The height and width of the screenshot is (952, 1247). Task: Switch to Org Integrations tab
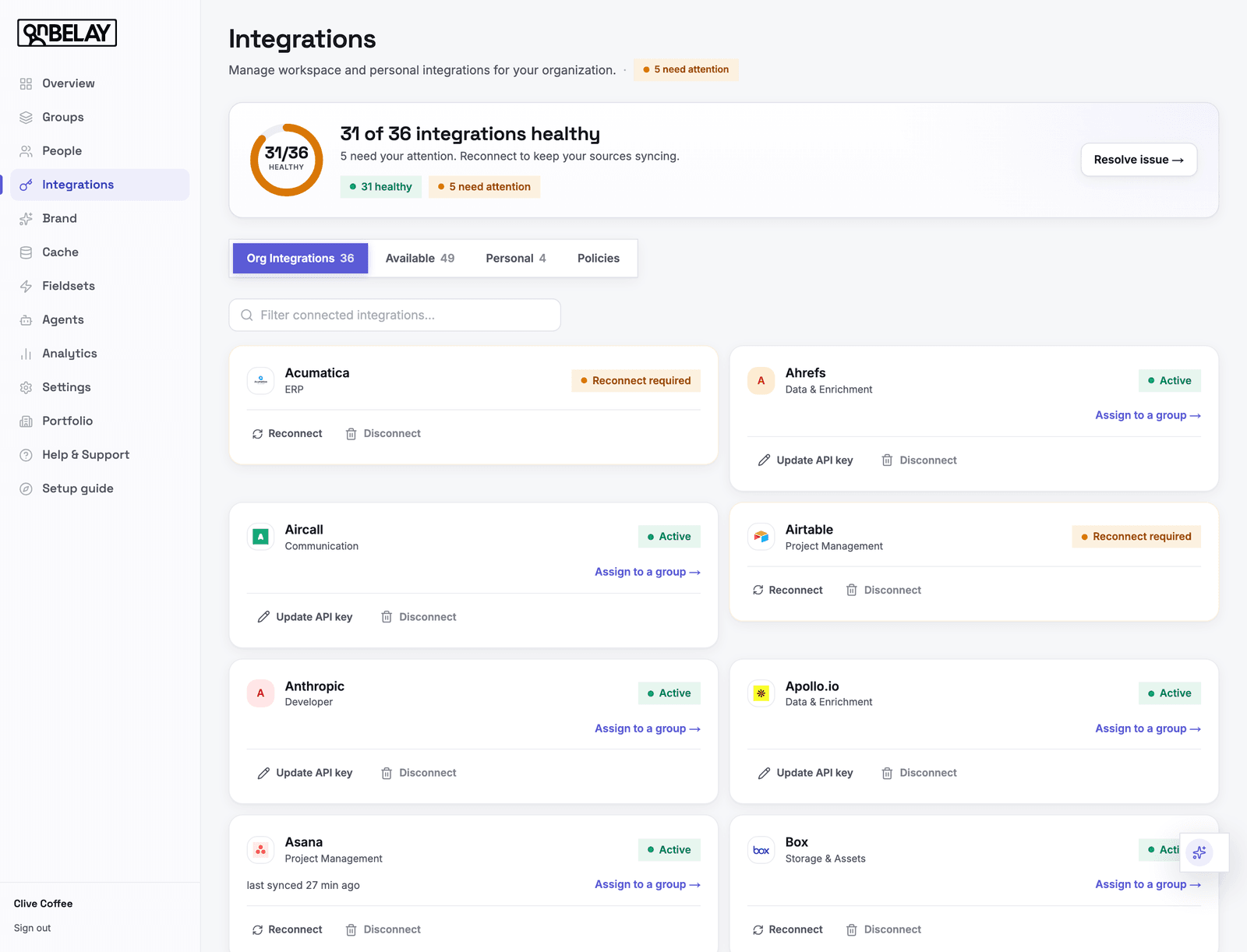click(x=300, y=258)
